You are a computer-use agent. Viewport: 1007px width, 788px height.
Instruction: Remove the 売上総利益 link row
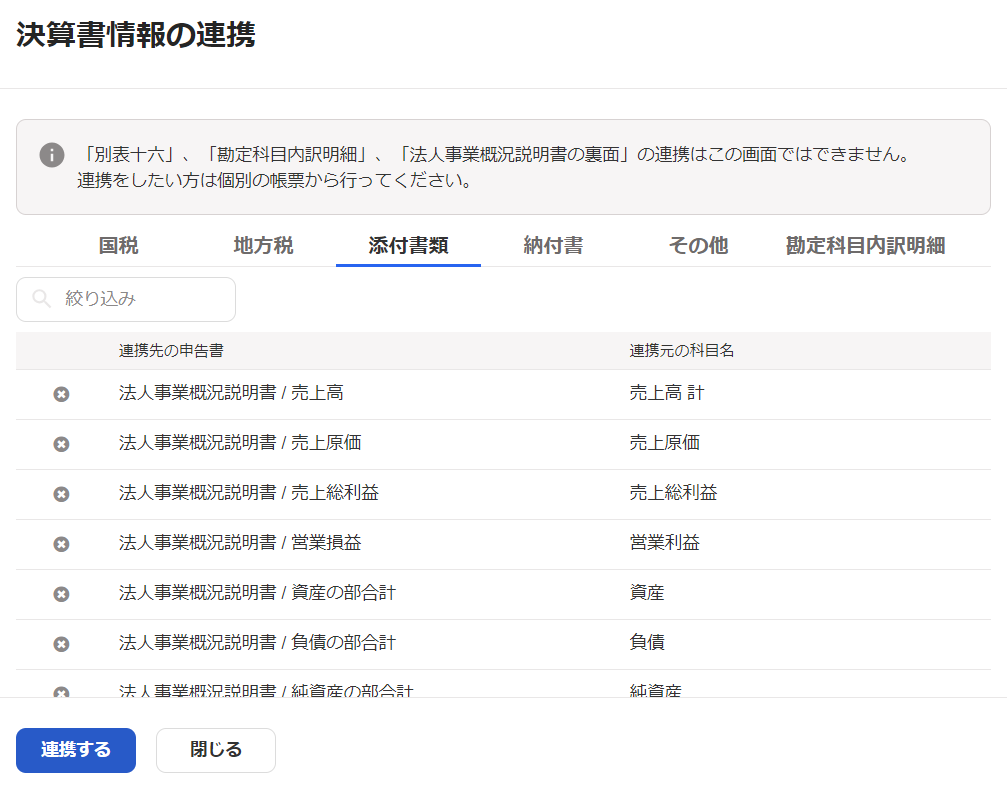tap(61, 494)
